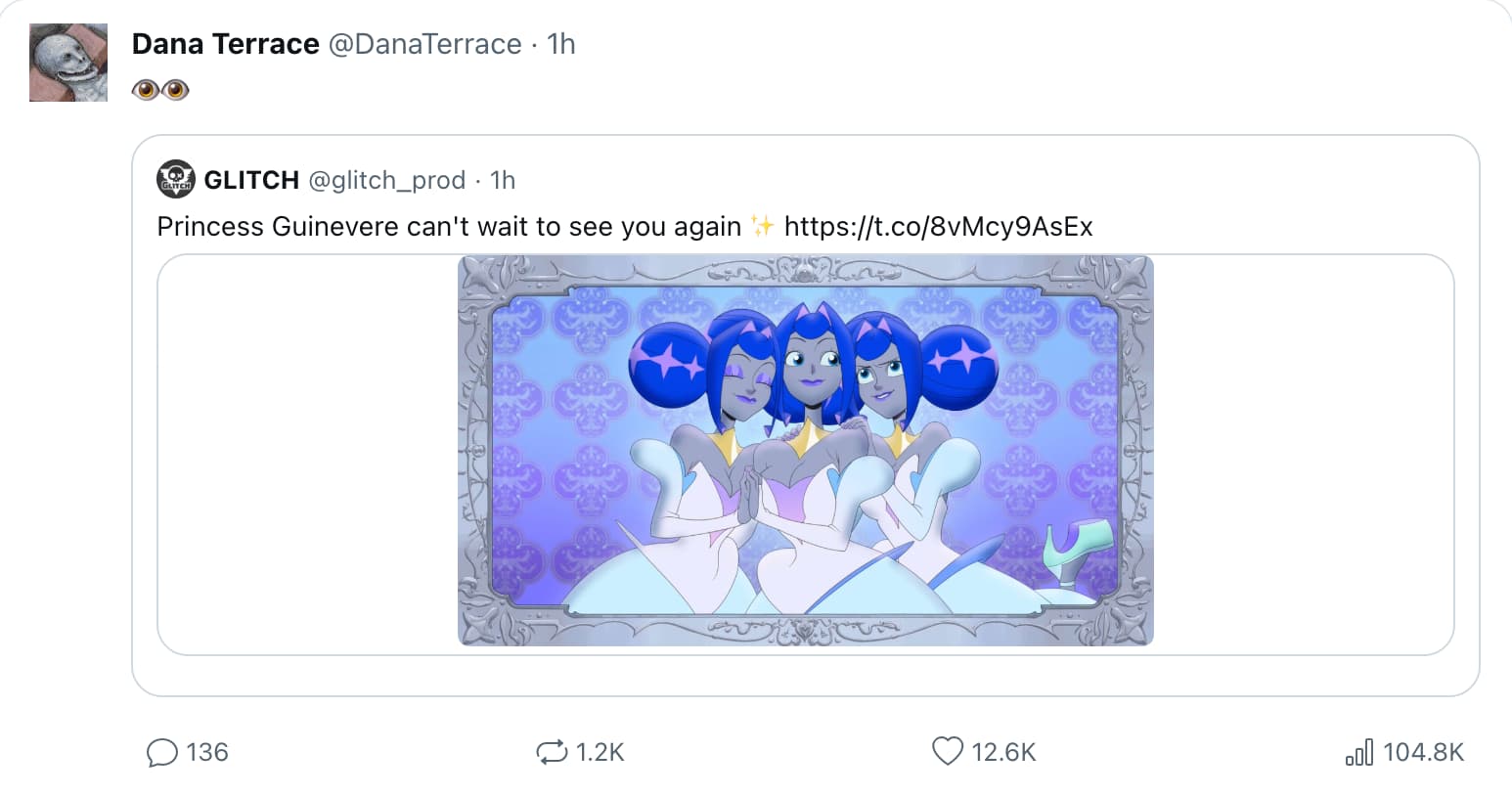The image size is (1512, 796).
Task: Click the retweet arrows icon
Action: pyautogui.click(x=552, y=752)
